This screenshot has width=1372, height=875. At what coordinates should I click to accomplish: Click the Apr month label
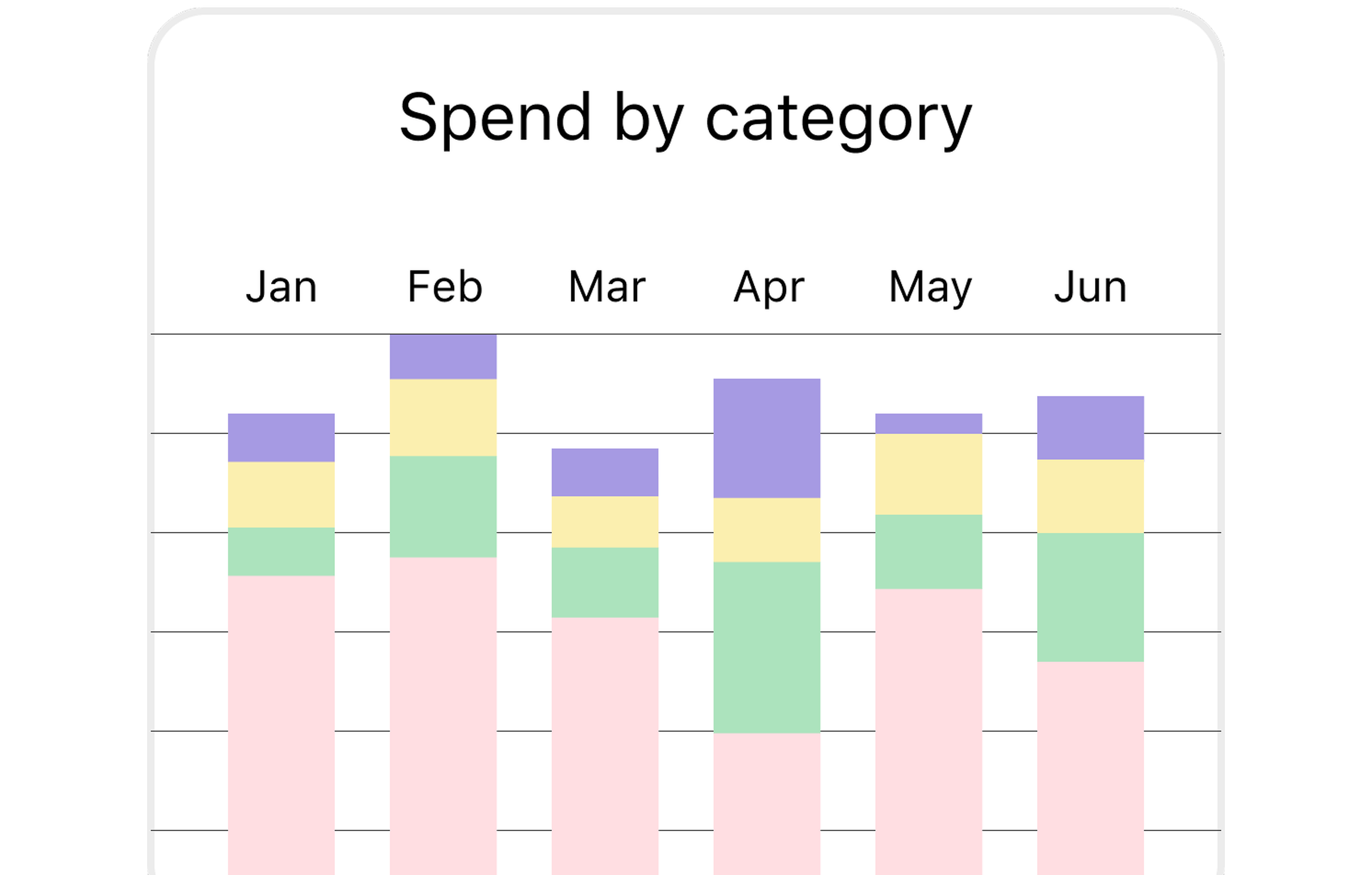[769, 288]
